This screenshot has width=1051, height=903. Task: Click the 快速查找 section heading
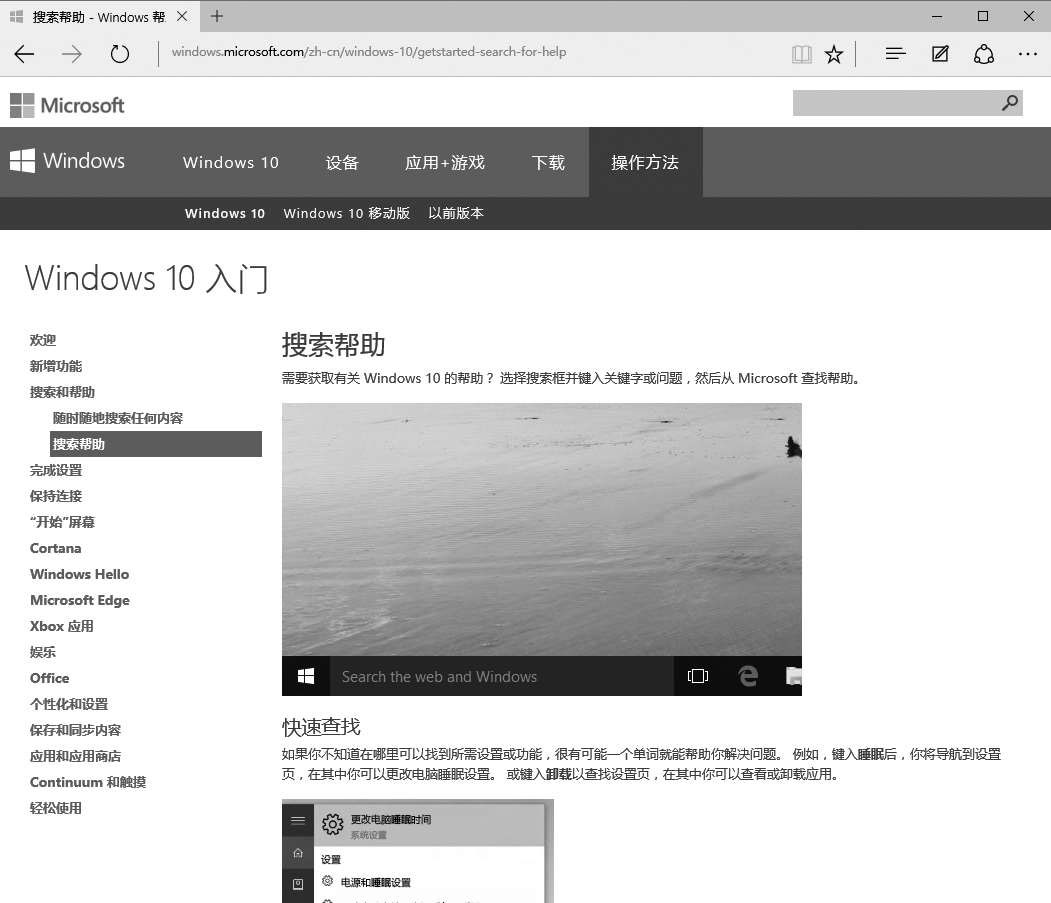pos(321,727)
